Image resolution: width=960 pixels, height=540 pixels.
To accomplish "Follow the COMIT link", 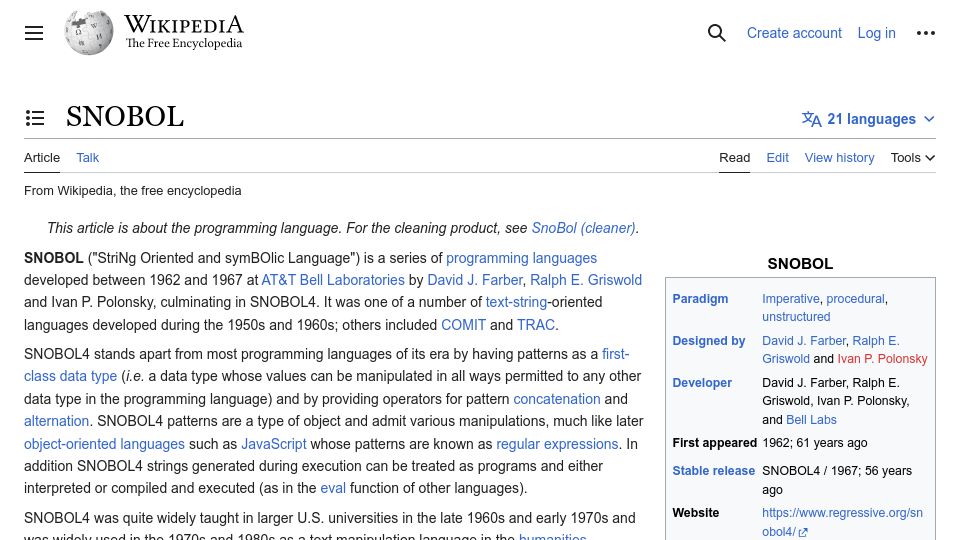I will [463, 324].
